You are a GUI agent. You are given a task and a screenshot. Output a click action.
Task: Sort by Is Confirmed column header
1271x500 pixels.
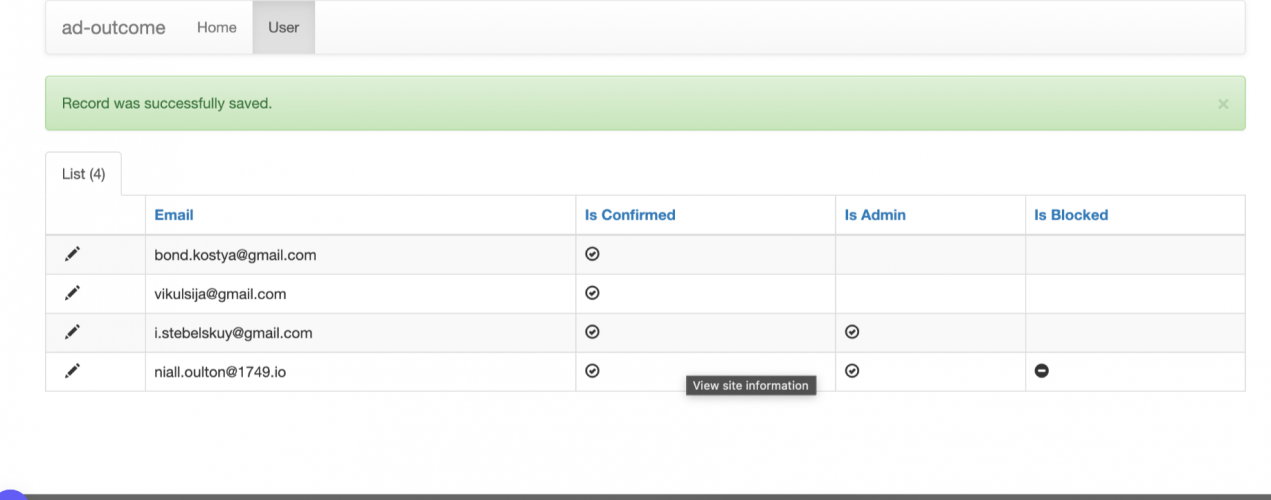click(x=630, y=215)
